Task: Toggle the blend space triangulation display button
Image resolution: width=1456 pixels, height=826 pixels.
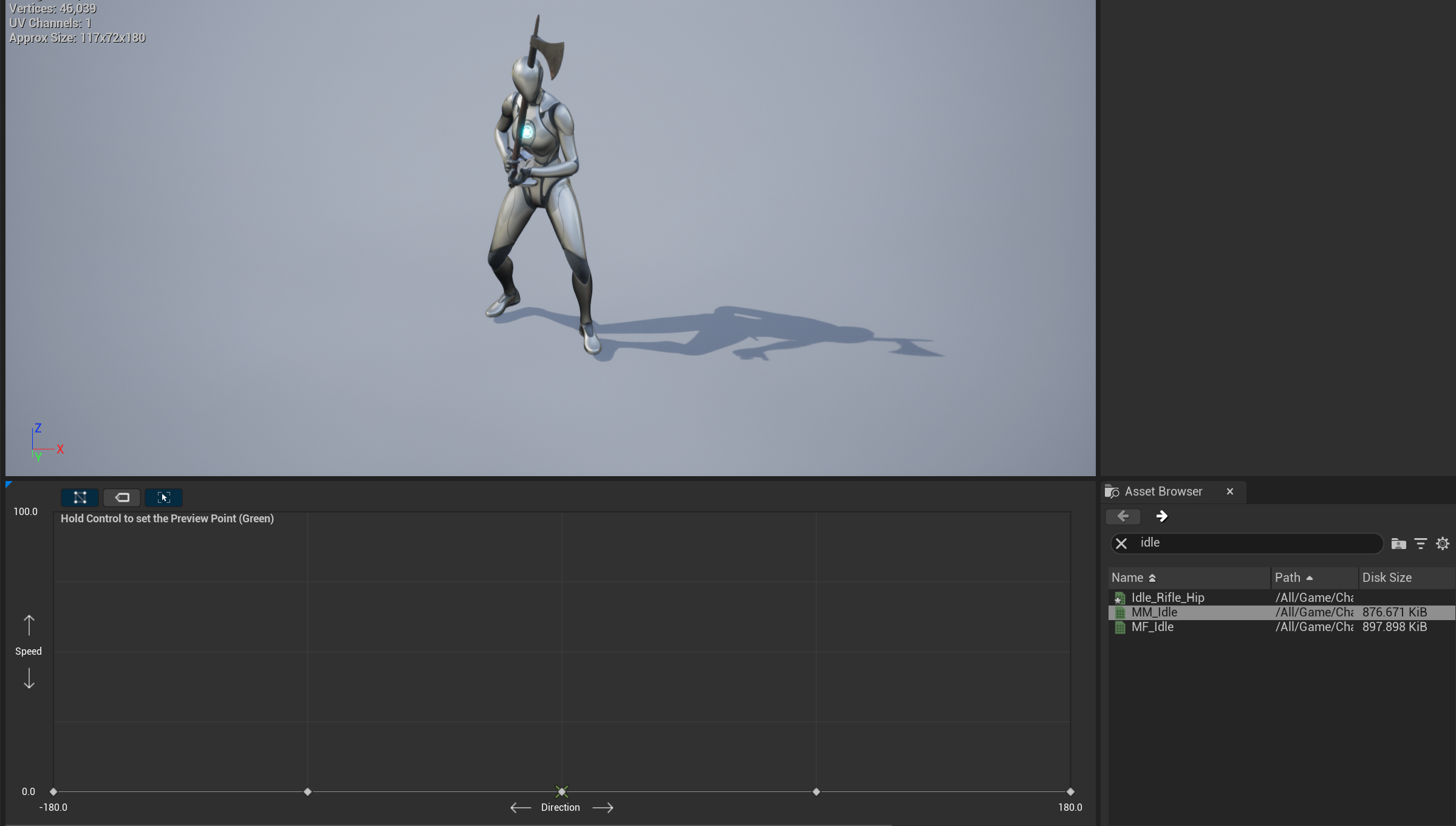Action: point(80,497)
